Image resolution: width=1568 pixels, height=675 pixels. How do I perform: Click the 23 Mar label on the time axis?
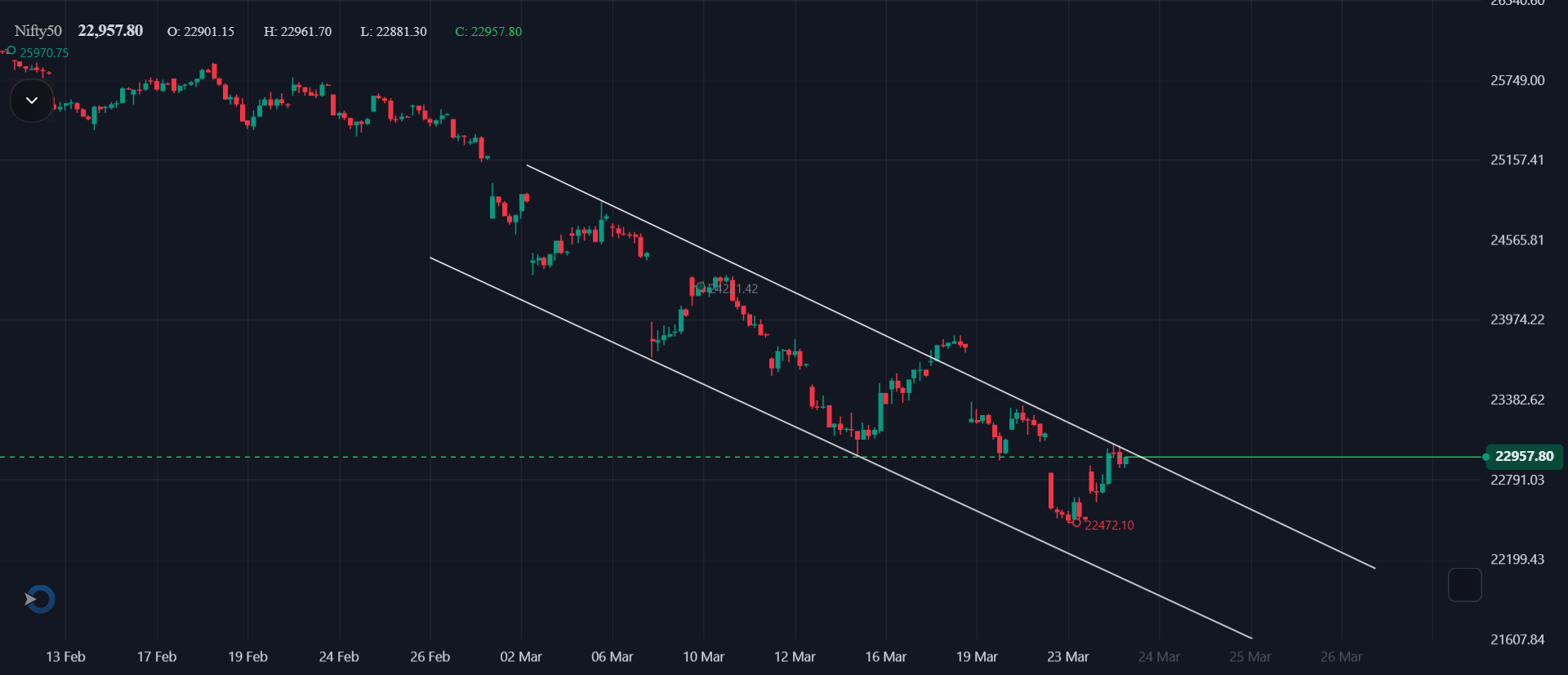point(1068,656)
